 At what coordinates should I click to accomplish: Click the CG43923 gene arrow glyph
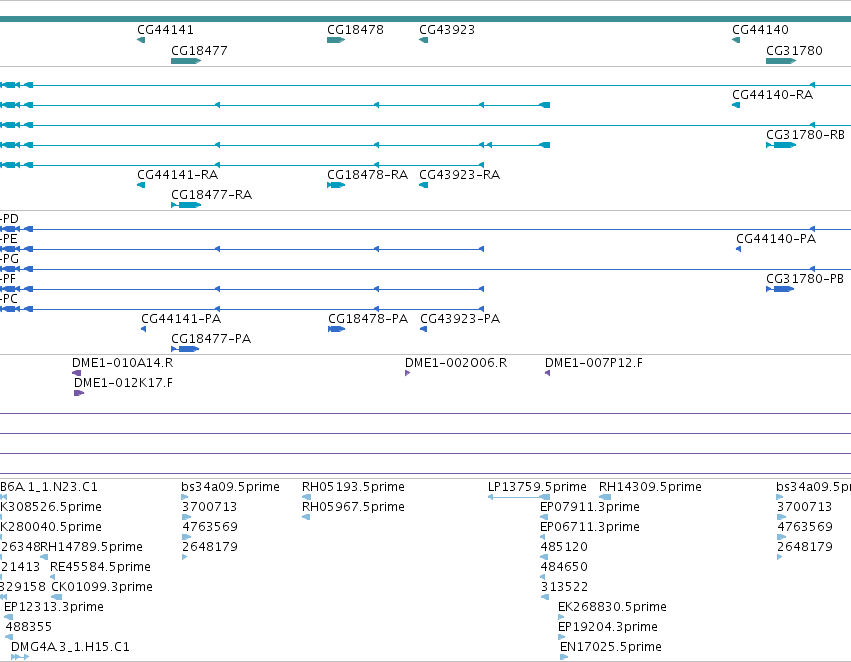tap(423, 40)
